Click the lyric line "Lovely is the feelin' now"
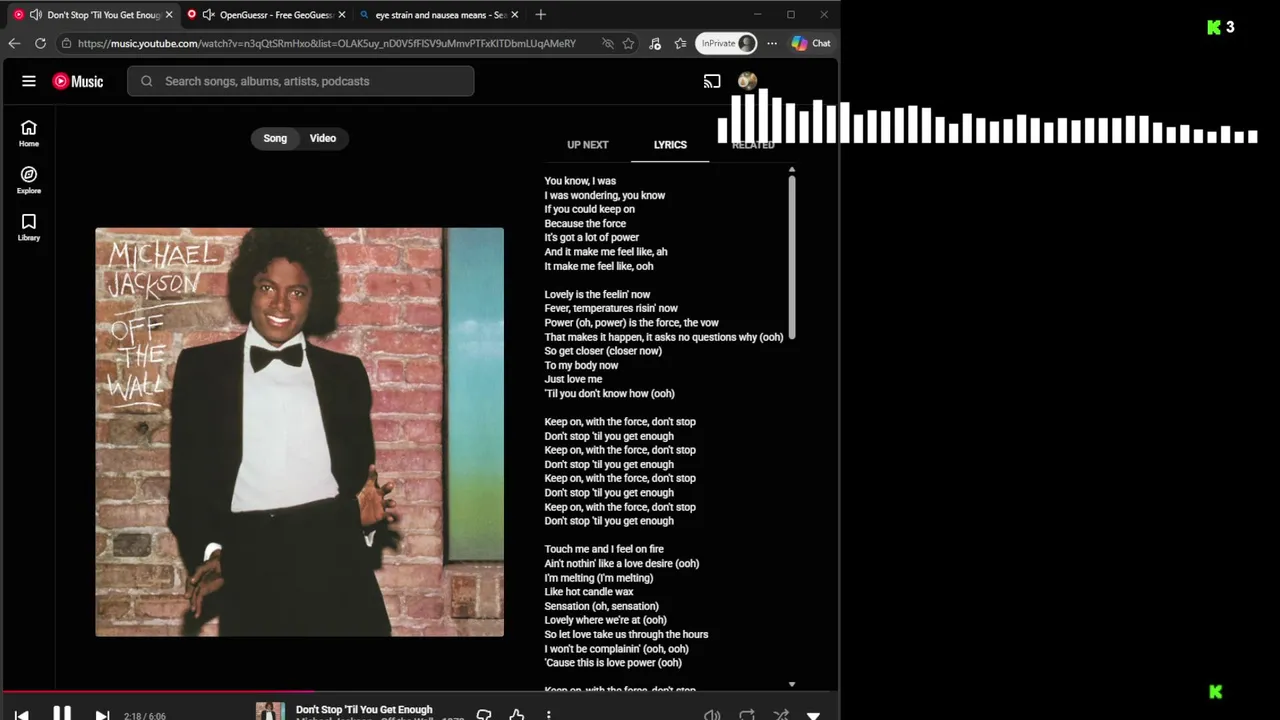Screen dimensions: 1280x720 click(x=597, y=295)
